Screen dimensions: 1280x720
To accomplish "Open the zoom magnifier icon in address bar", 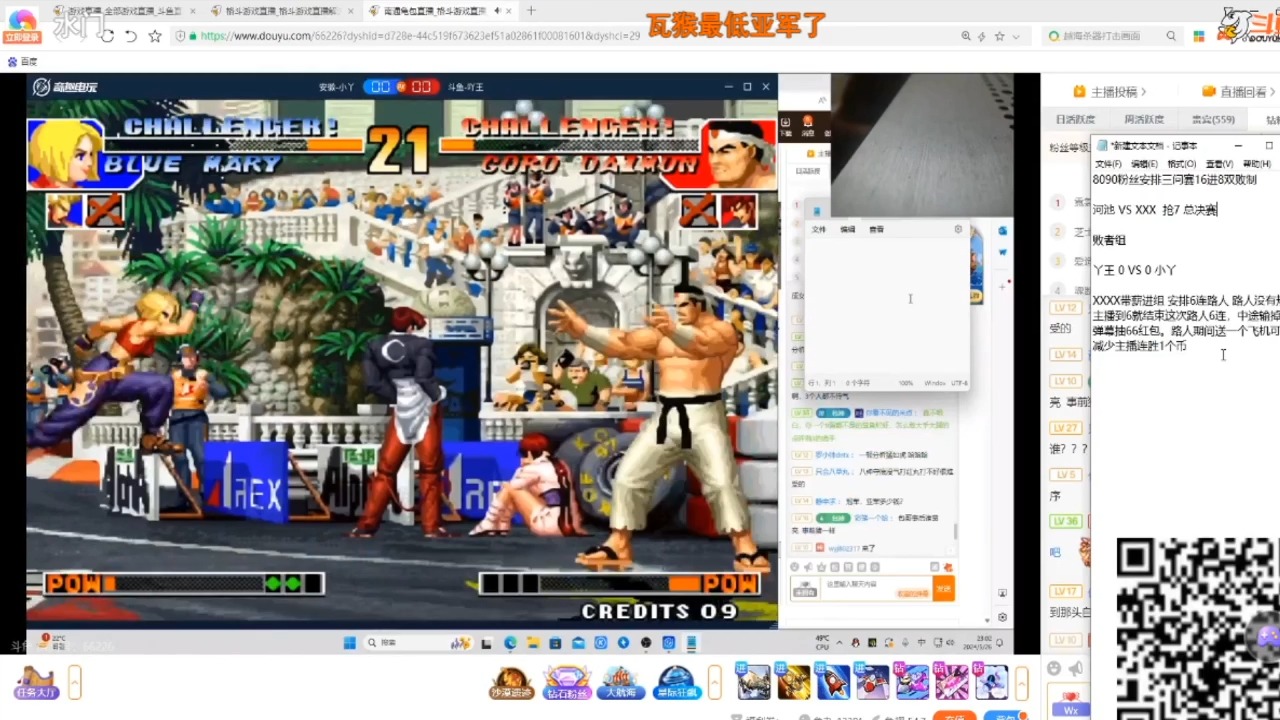I will (966, 36).
